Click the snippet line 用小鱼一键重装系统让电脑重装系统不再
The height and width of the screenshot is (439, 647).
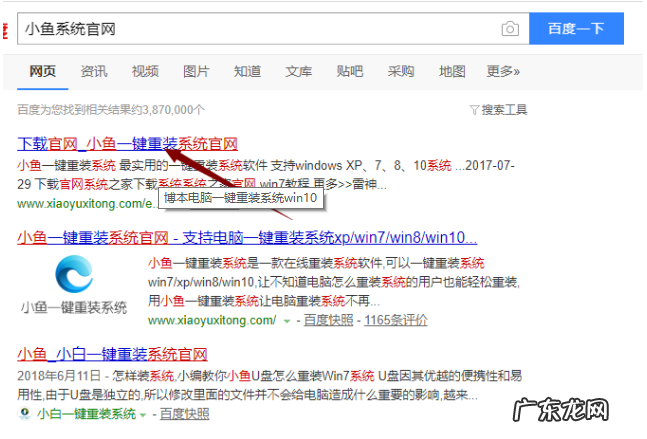(264, 301)
